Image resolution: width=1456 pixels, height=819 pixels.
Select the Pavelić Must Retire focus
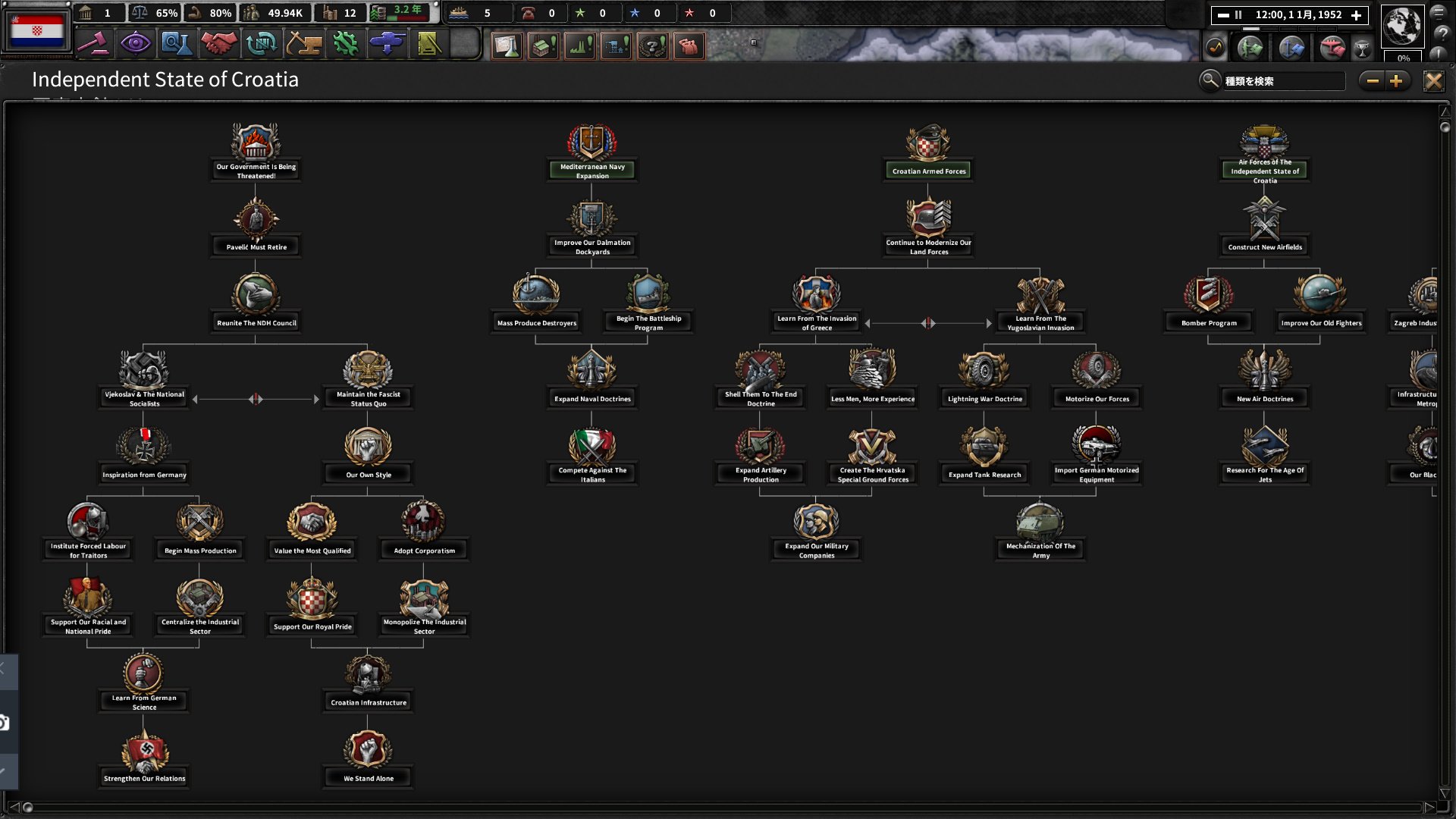click(x=256, y=227)
